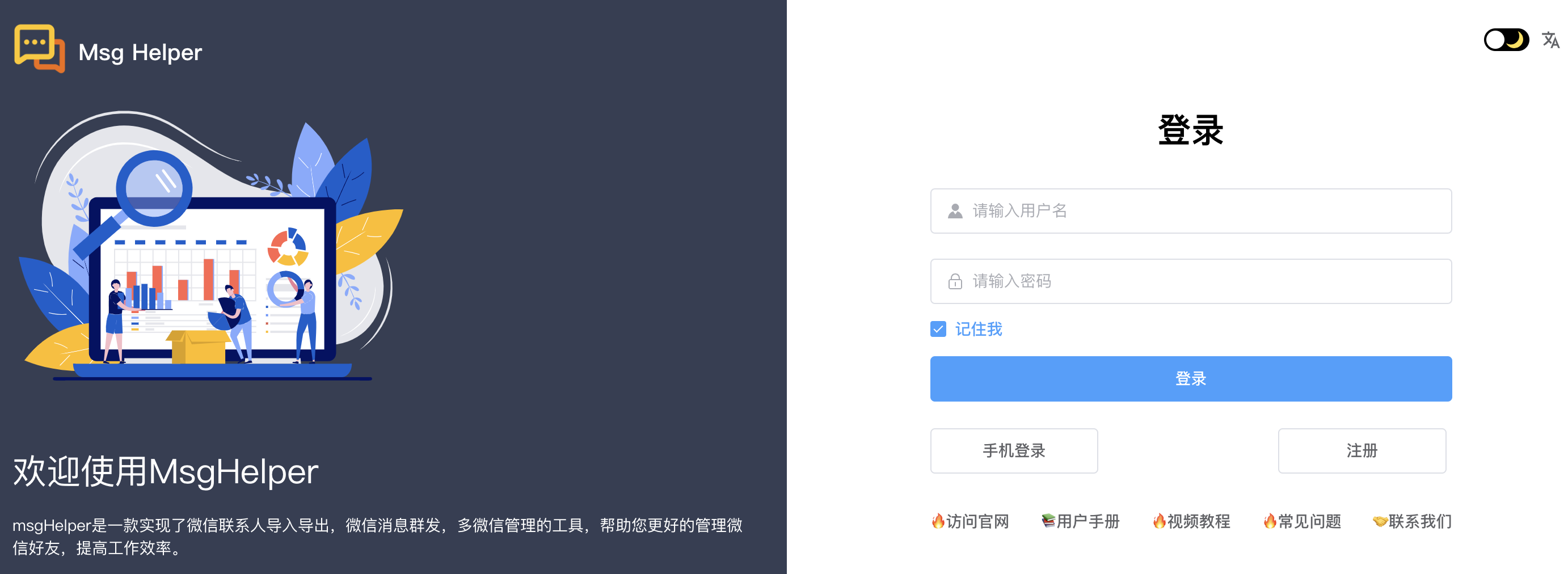
Task: Click the dashboard illustration with magnifying glass
Action: [211, 246]
